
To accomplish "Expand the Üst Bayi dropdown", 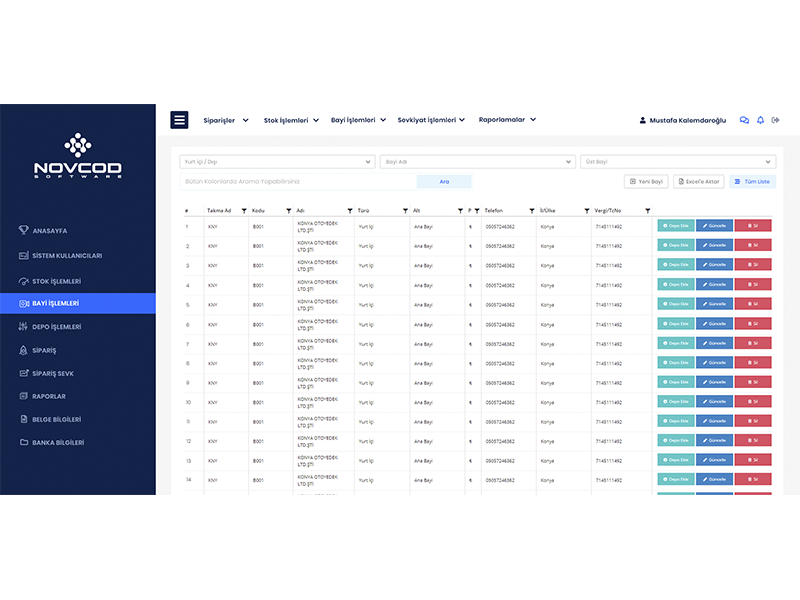I will (677, 161).
